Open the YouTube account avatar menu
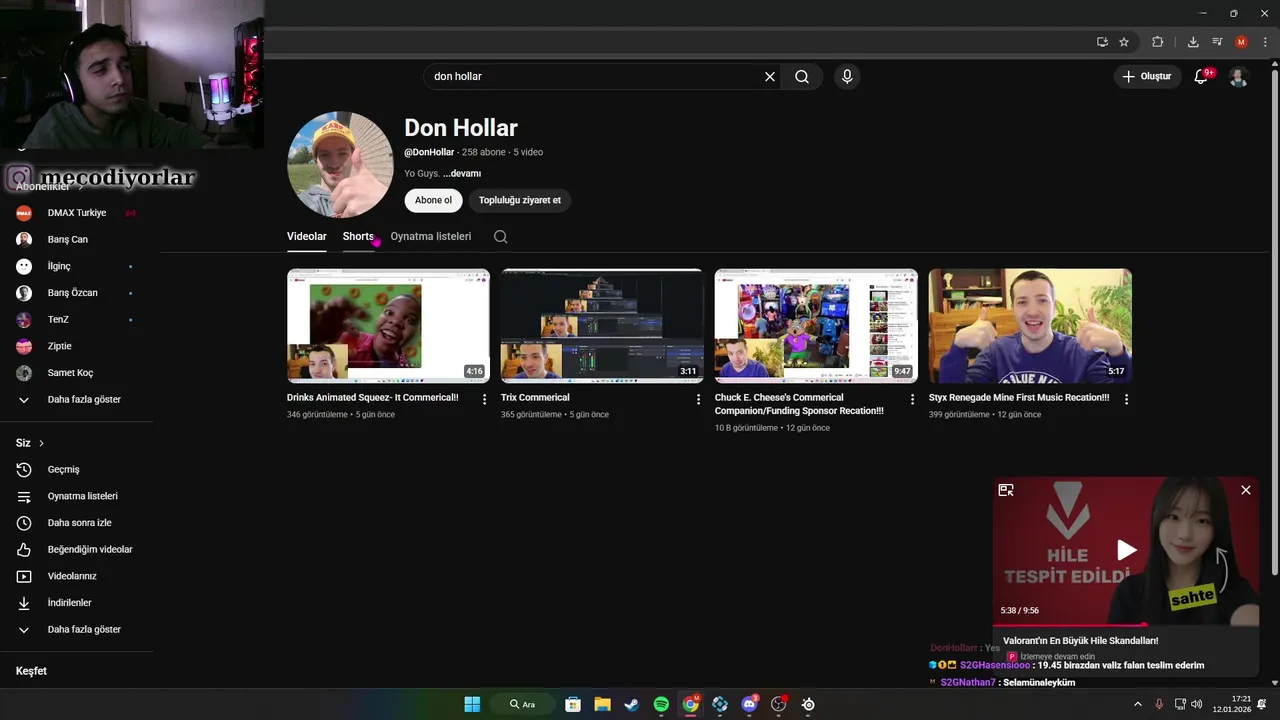 (1238, 77)
